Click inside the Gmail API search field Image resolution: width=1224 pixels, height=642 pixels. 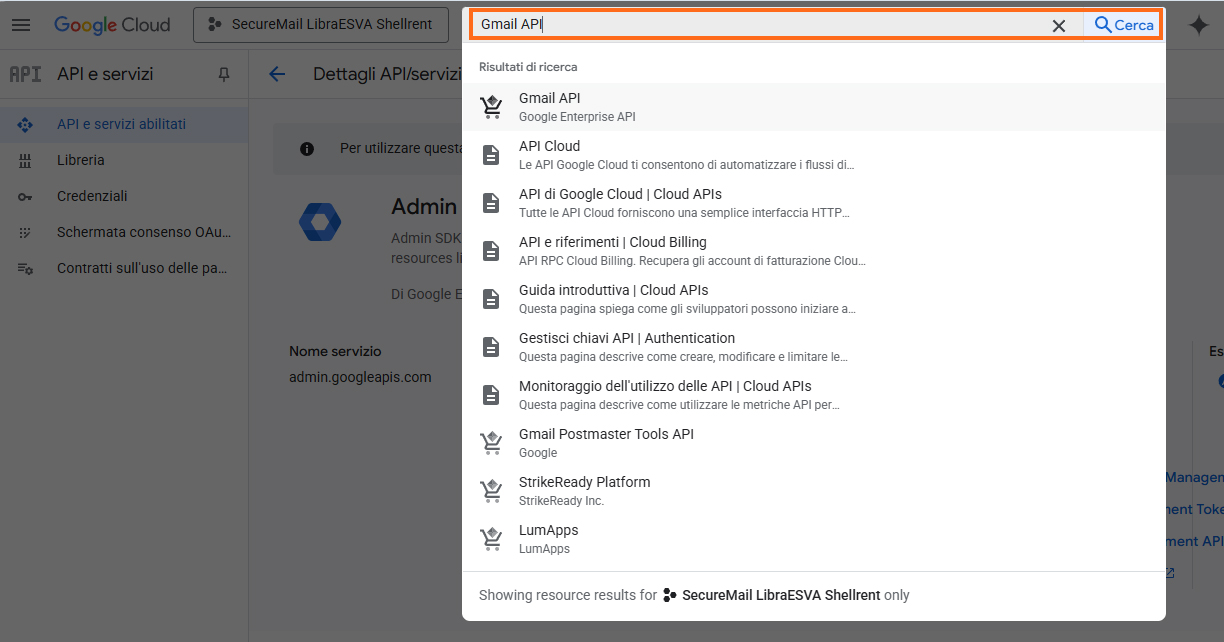coord(760,25)
